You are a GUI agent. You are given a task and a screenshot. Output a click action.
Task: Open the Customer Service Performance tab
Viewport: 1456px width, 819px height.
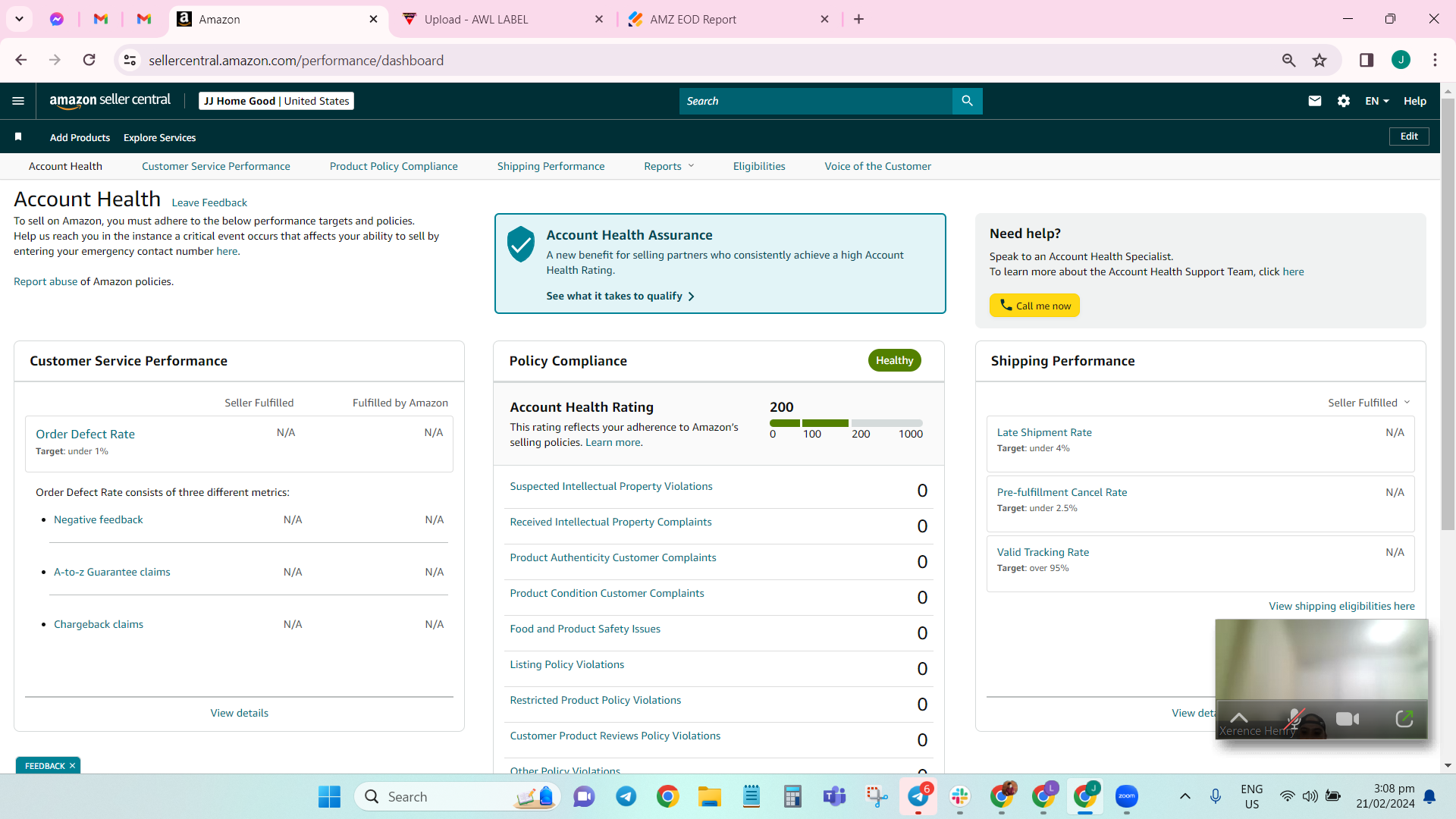coord(216,166)
